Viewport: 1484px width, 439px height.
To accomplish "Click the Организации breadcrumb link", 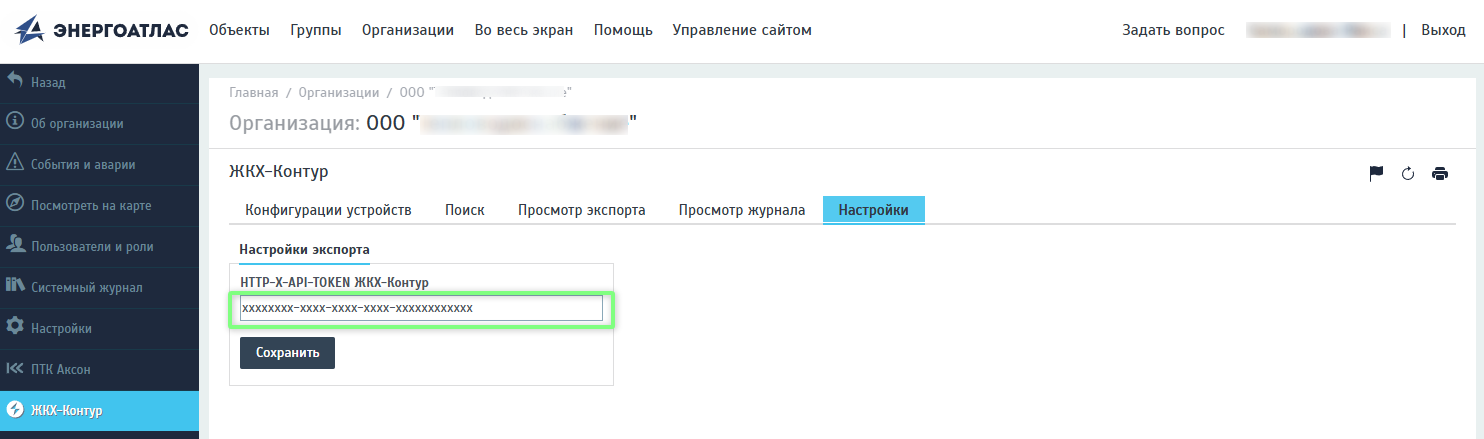I will tap(339, 92).
